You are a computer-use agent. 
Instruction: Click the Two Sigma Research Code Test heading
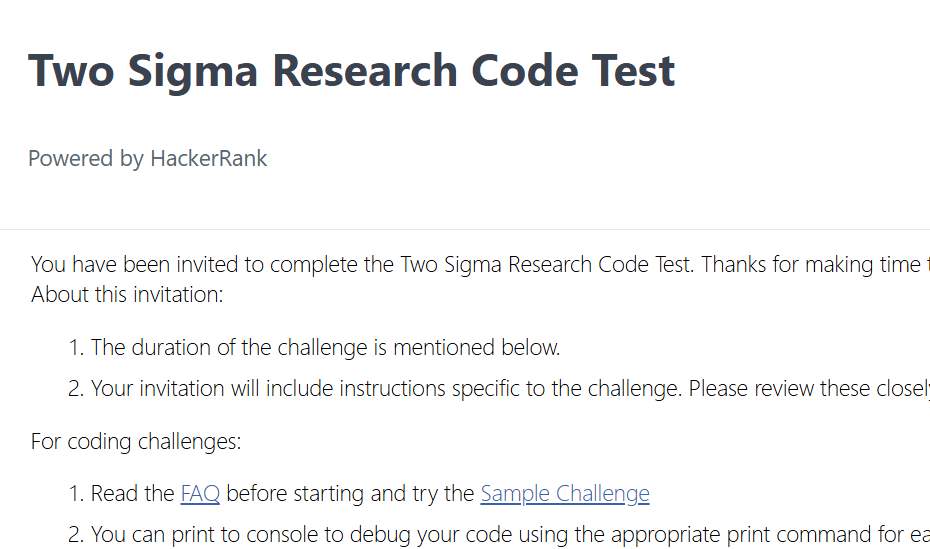[351, 72]
